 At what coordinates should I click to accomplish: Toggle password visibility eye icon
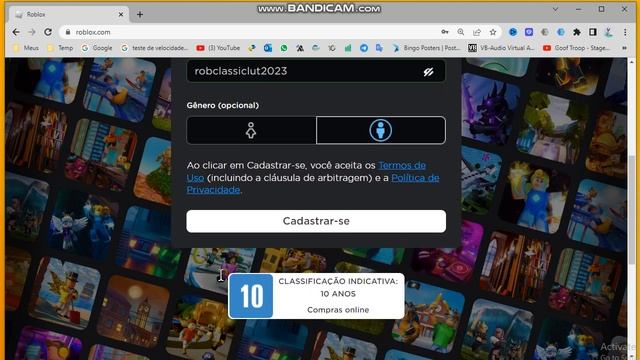pos(428,72)
